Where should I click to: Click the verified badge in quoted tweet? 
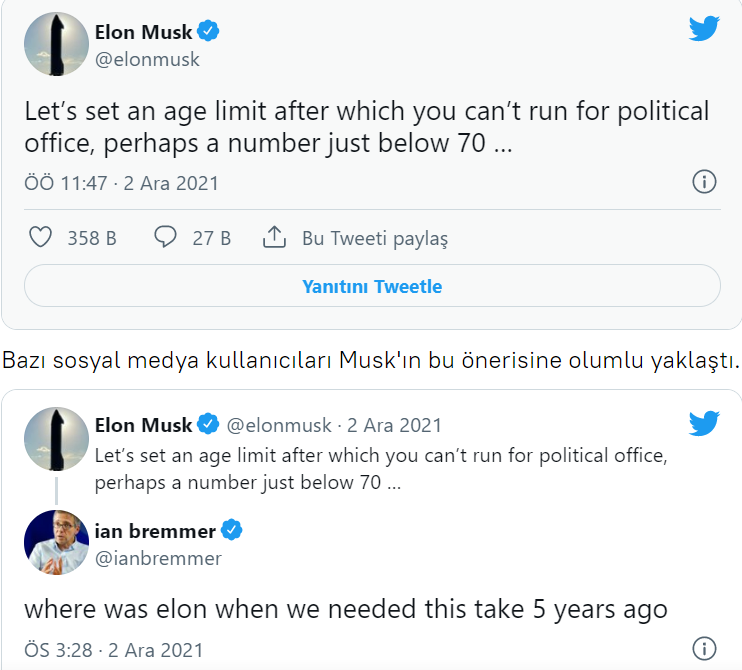pyautogui.click(x=209, y=425)
